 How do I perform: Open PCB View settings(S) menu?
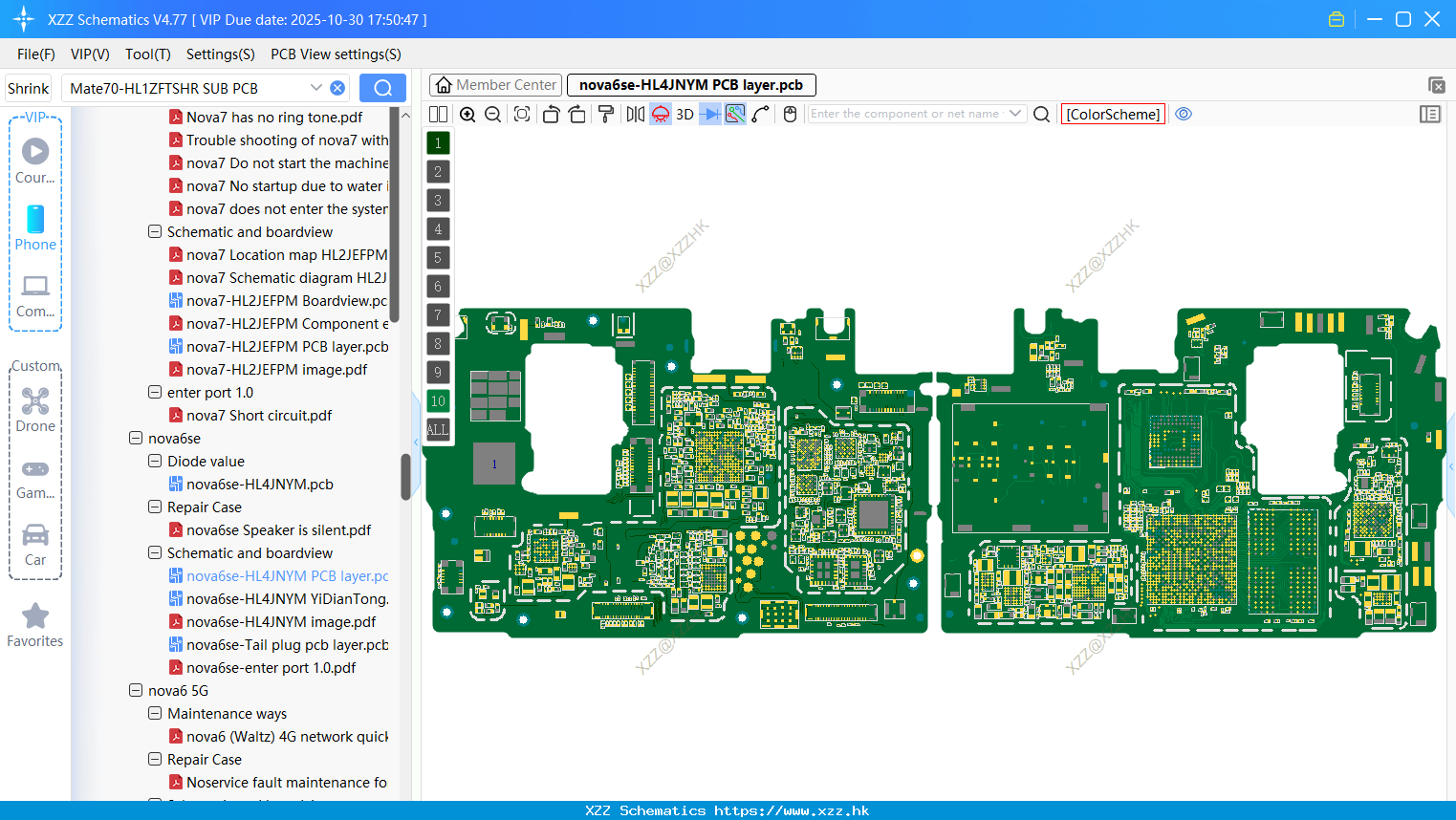click(336, 54)
